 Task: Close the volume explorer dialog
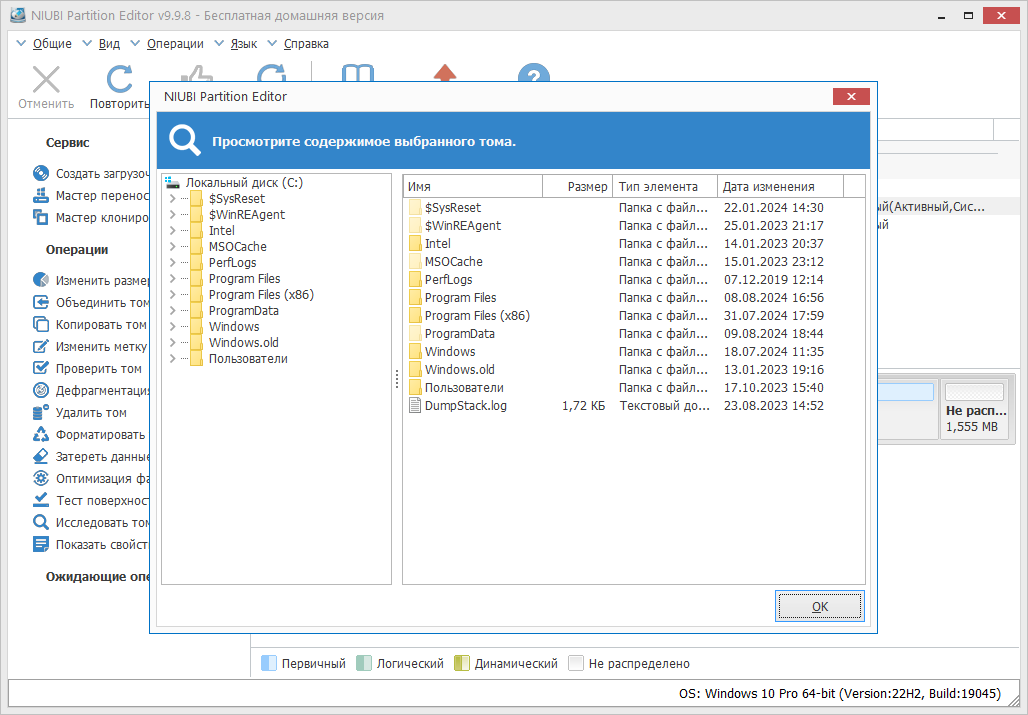coord(851,96)
